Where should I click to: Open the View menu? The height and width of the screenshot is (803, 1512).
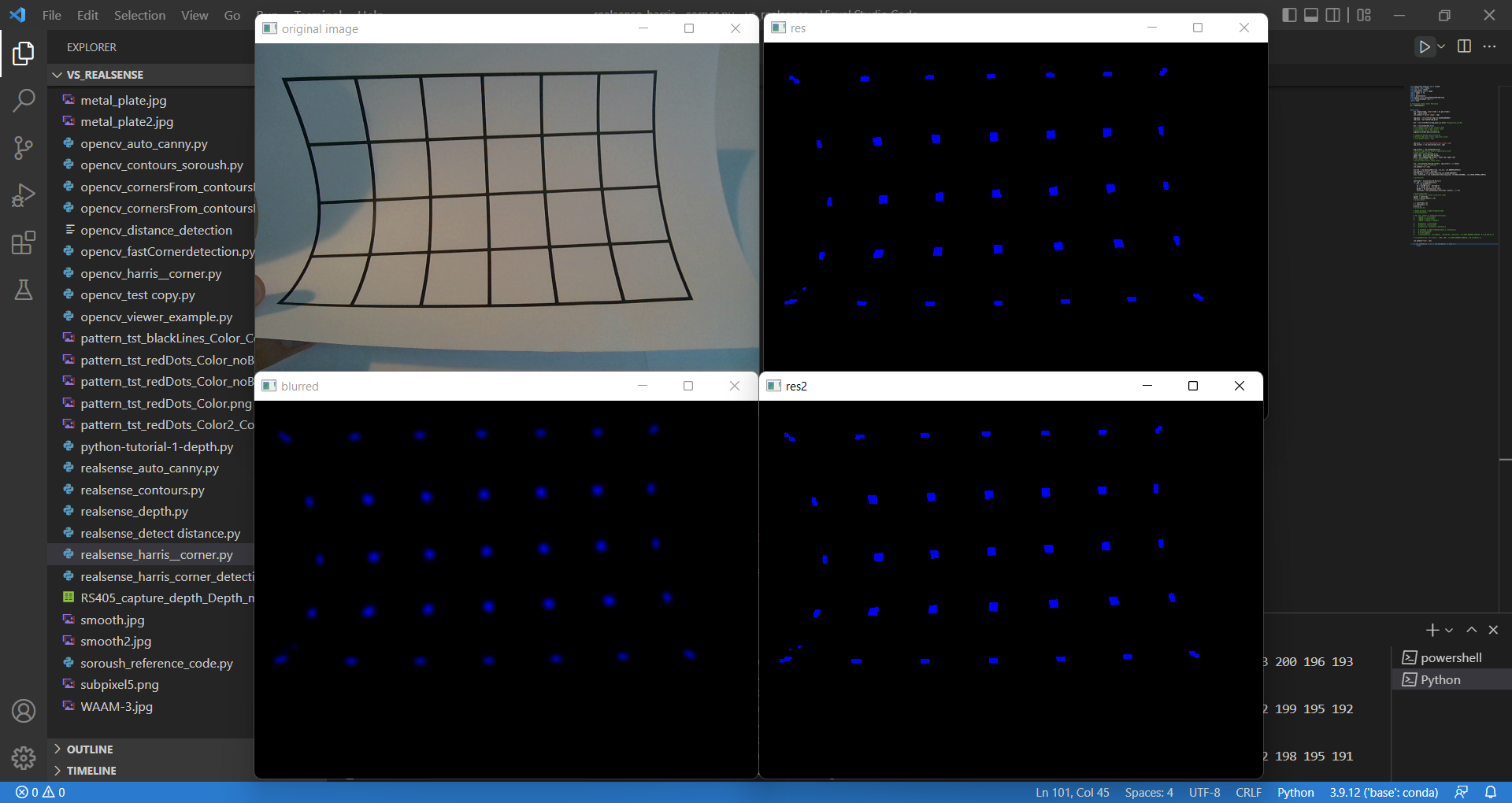[194, 15]
